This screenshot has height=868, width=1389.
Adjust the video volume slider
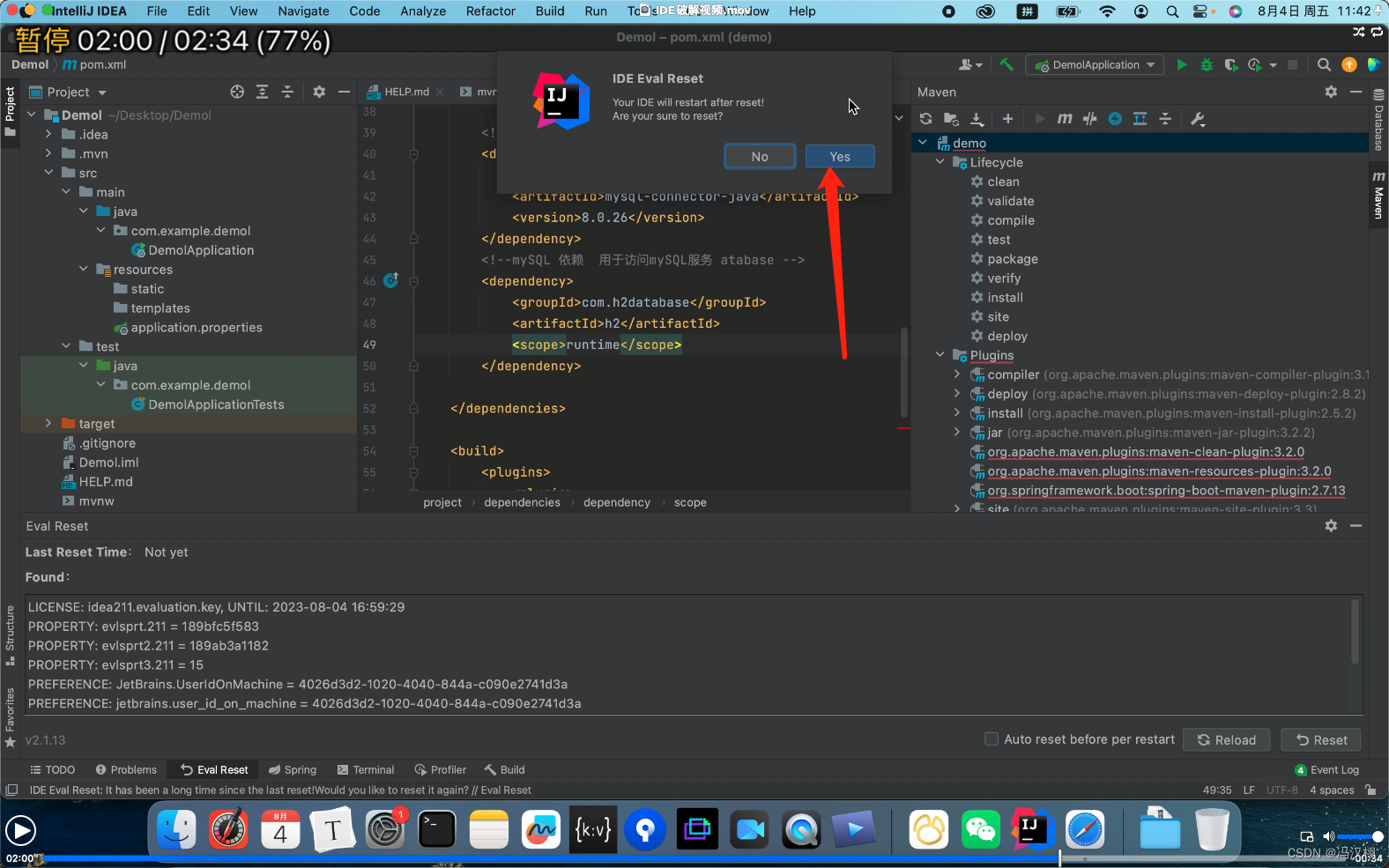[x=1361, y=836]
